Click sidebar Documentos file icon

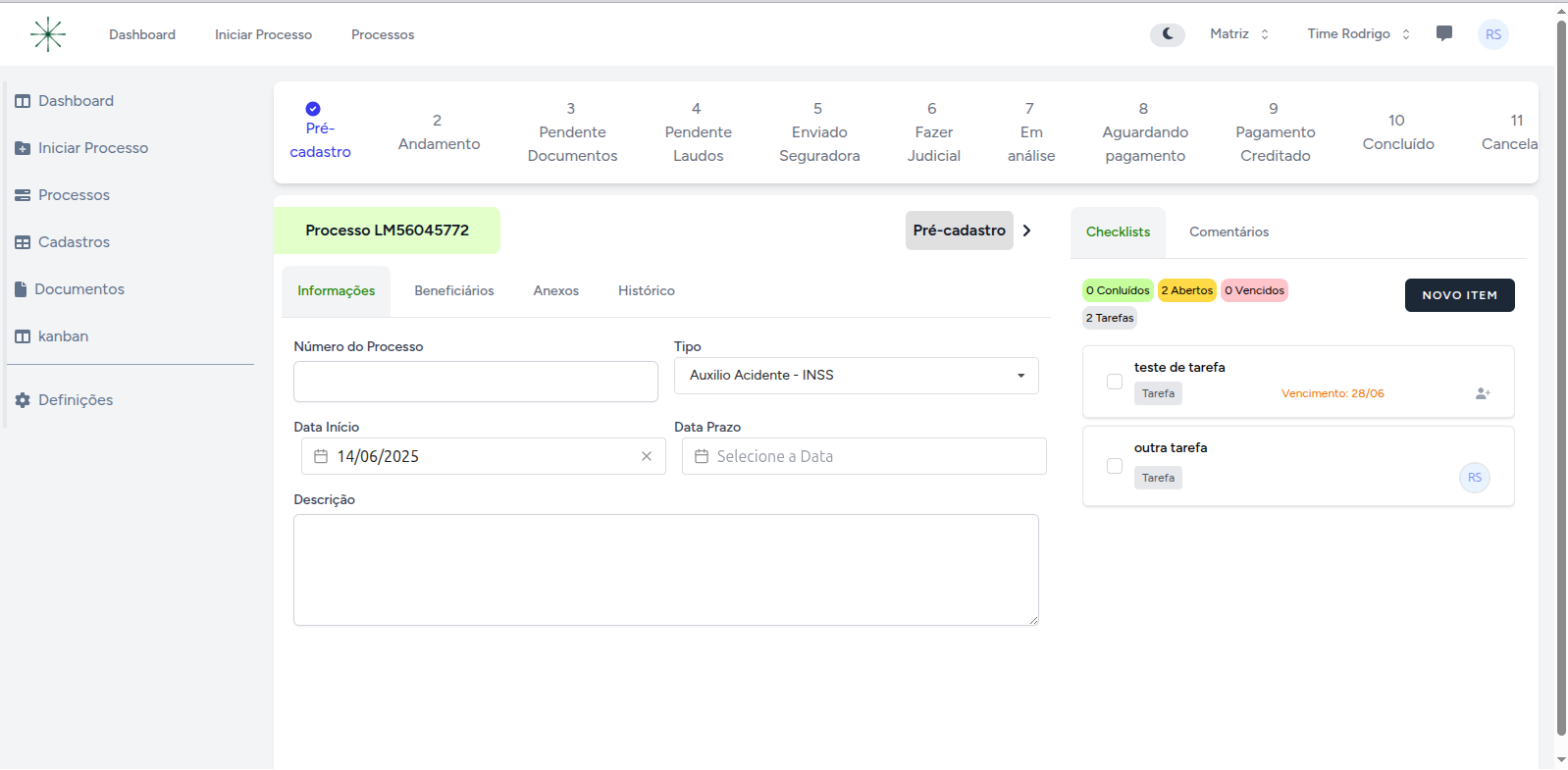[x=21, y=289]
